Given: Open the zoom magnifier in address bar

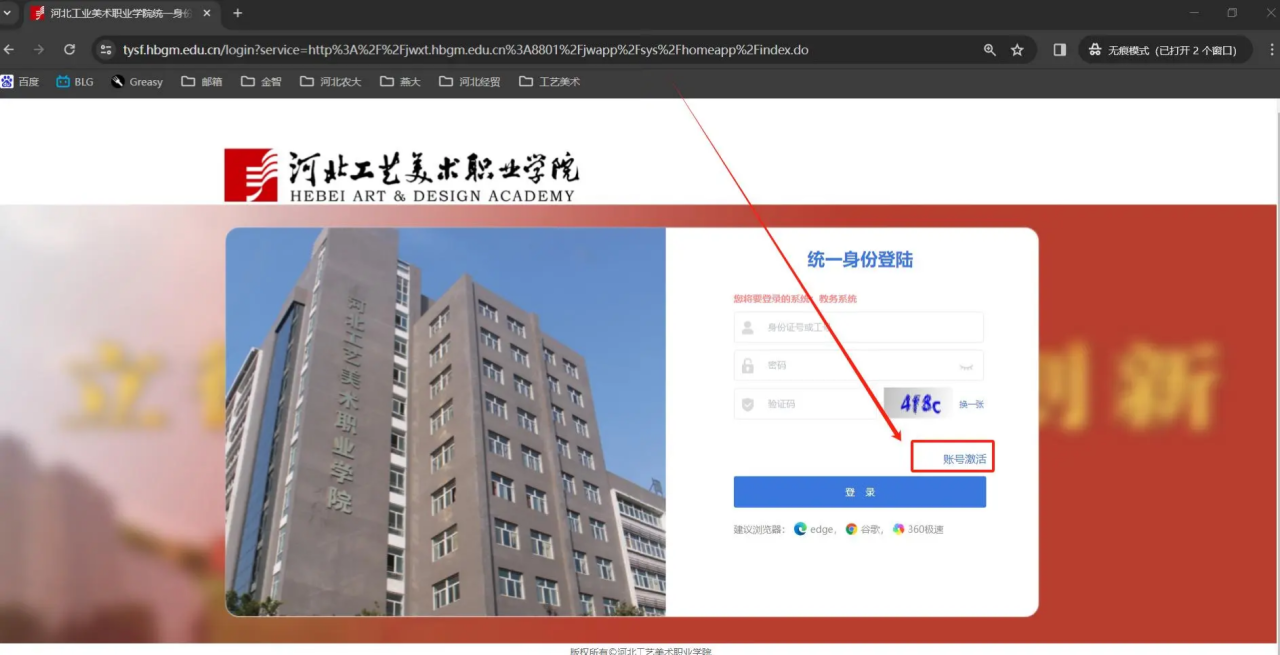Looking at the screenshot, I should 989,50.
